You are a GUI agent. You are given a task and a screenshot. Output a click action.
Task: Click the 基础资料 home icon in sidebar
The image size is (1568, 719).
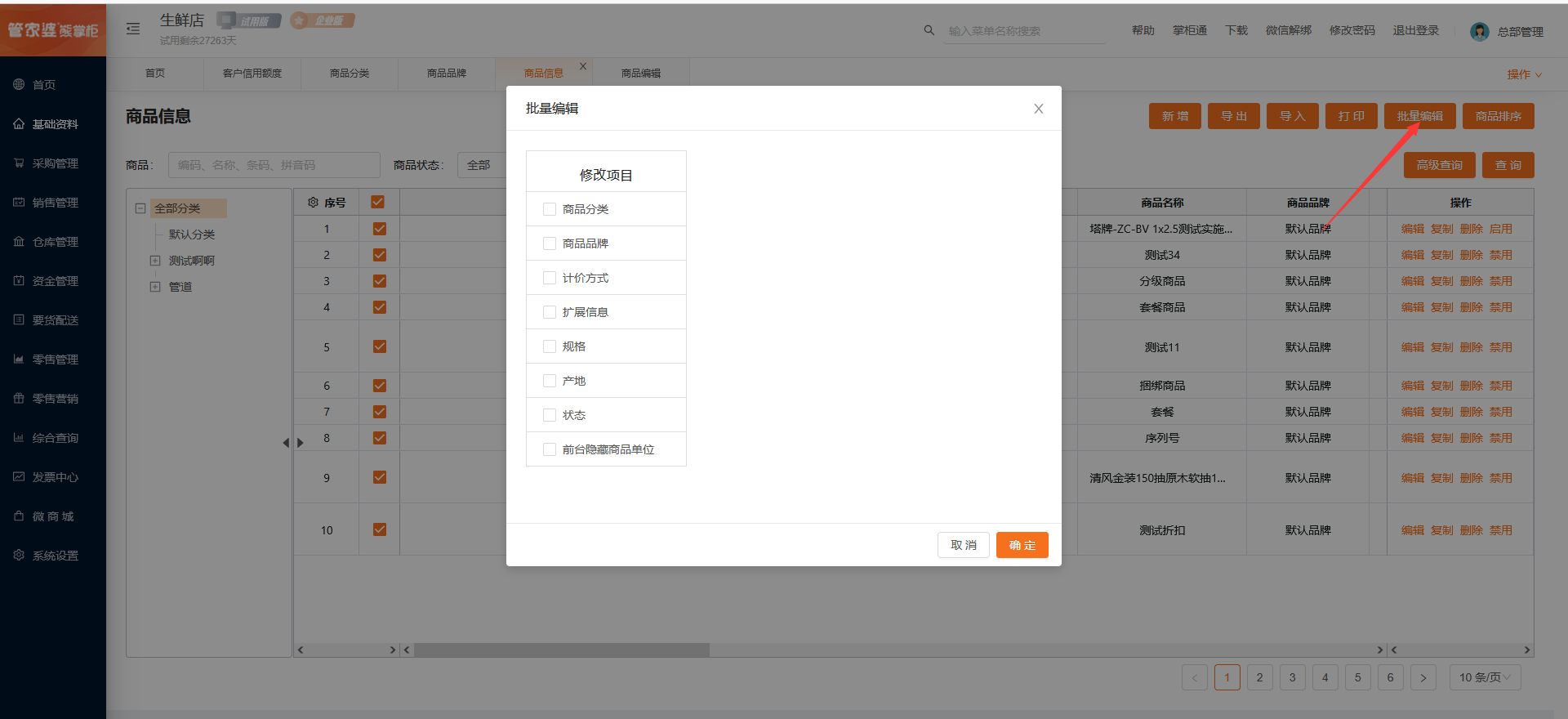(x=19, y=123)
